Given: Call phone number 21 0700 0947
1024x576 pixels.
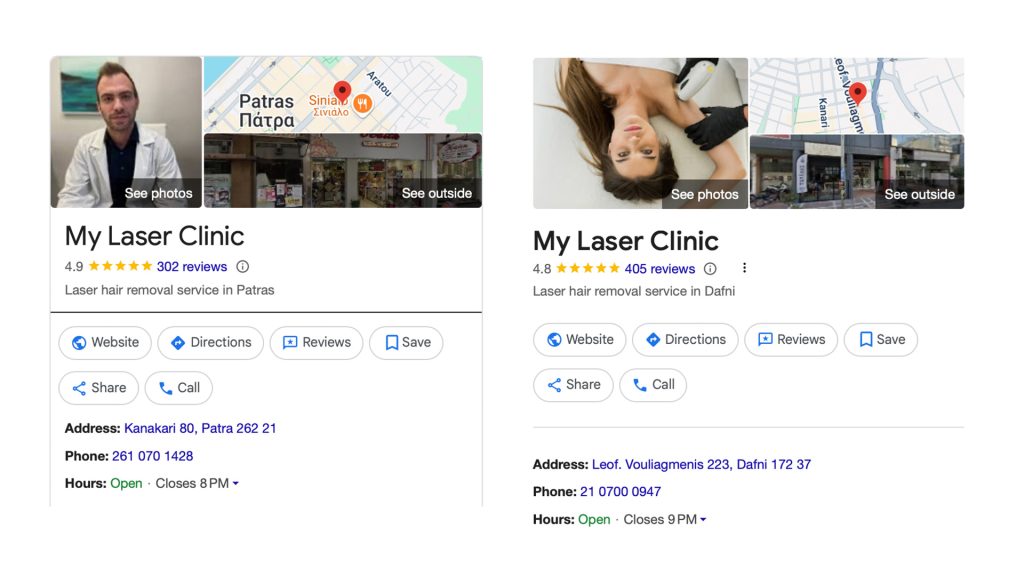Looking at the screenshot, I should click(x=620, y=492).
